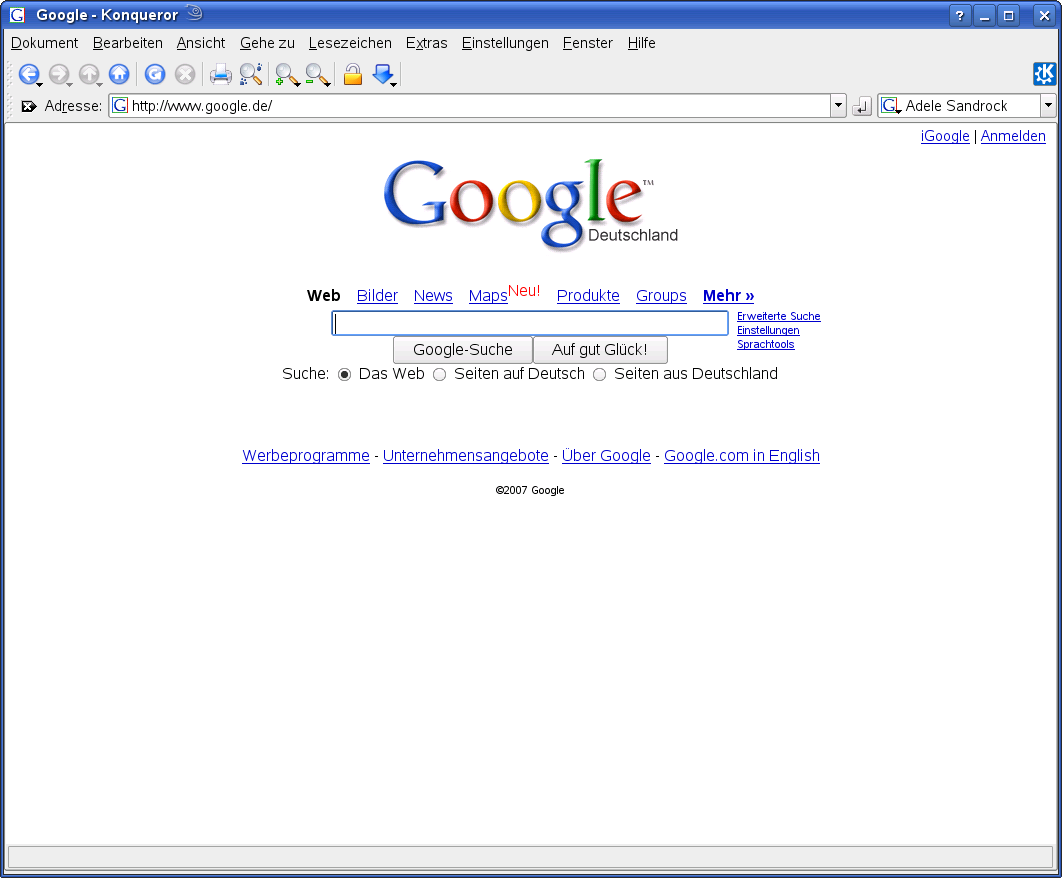Viewport: 1062px width, 878px height.
Task: Click the Anmelden sign-in link
Action: tap(1013, 136)
